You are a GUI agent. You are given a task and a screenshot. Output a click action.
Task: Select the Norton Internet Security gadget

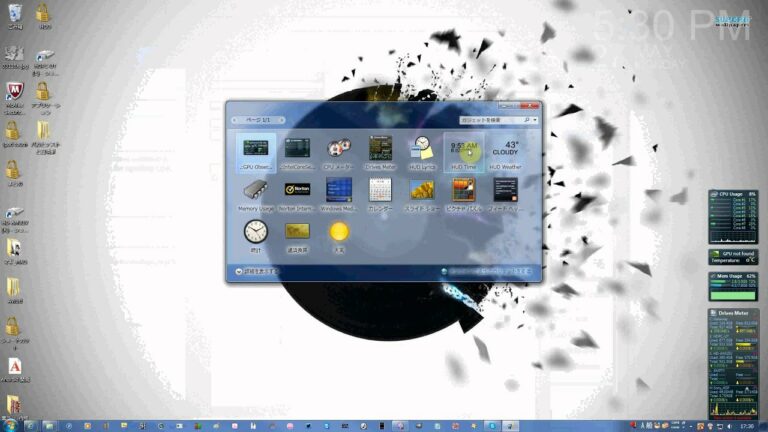pos(297,191)
